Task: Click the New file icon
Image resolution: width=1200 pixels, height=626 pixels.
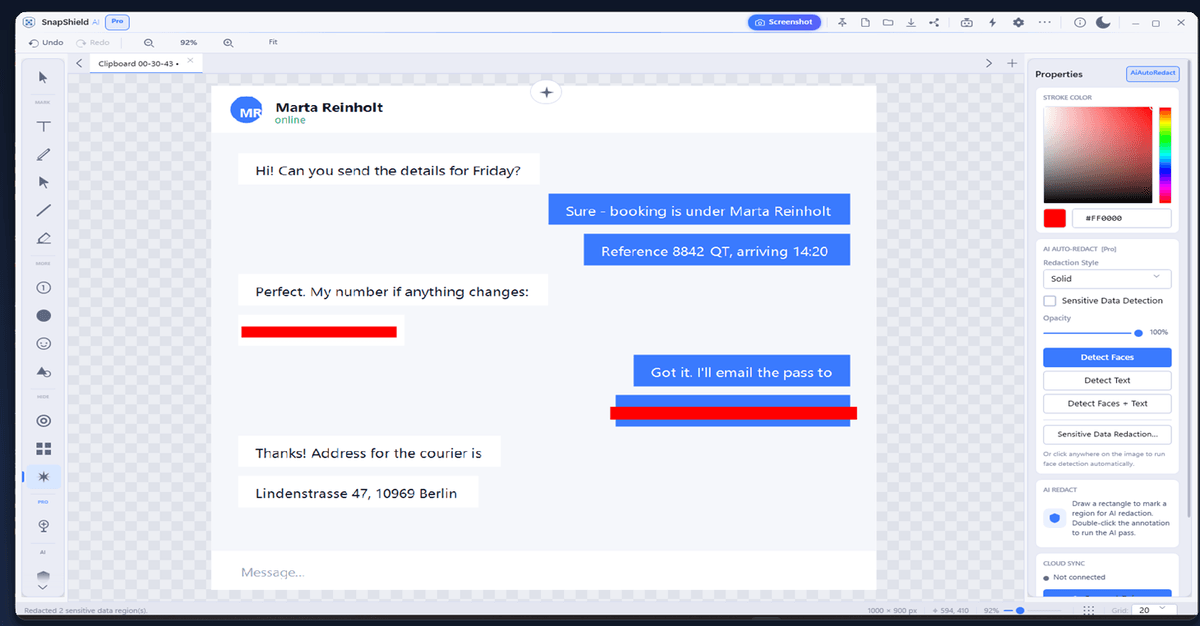Action: click(865, 22)
